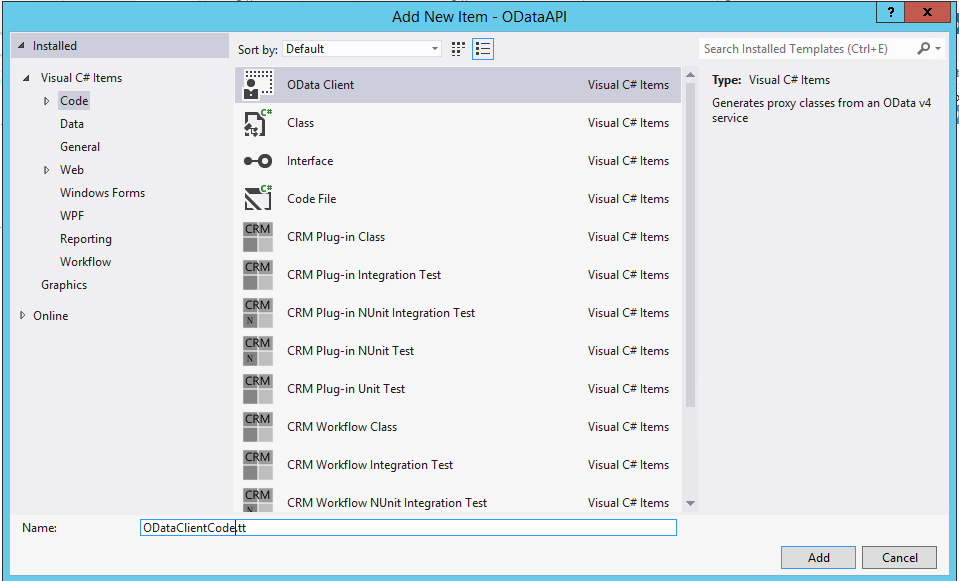This screenshot has width=959, height=581.
Task: Select the Data category
Action: (x=72, y=124)
